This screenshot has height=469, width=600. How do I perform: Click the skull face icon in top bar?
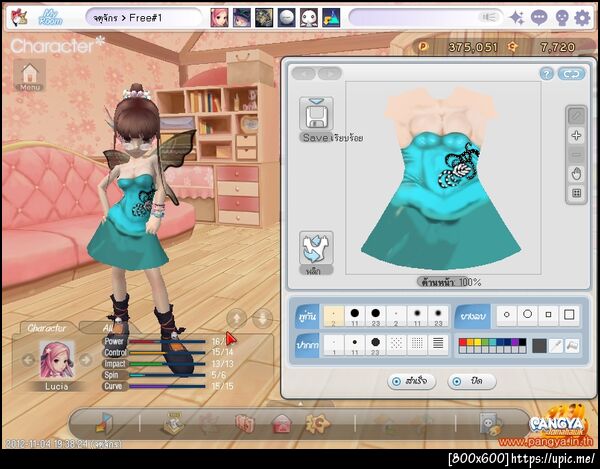point(561,18)
